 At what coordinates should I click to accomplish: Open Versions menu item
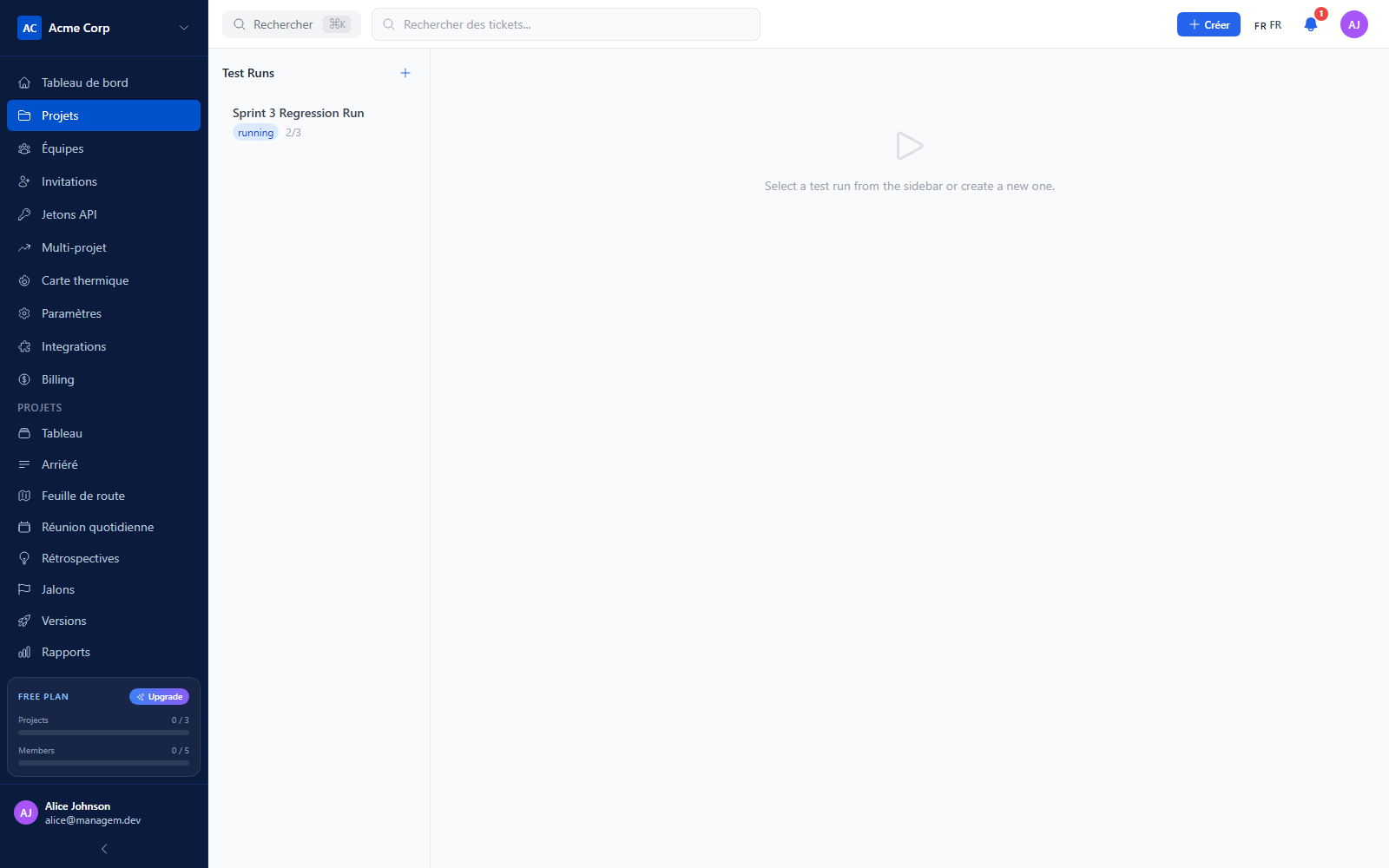point(103,621)
